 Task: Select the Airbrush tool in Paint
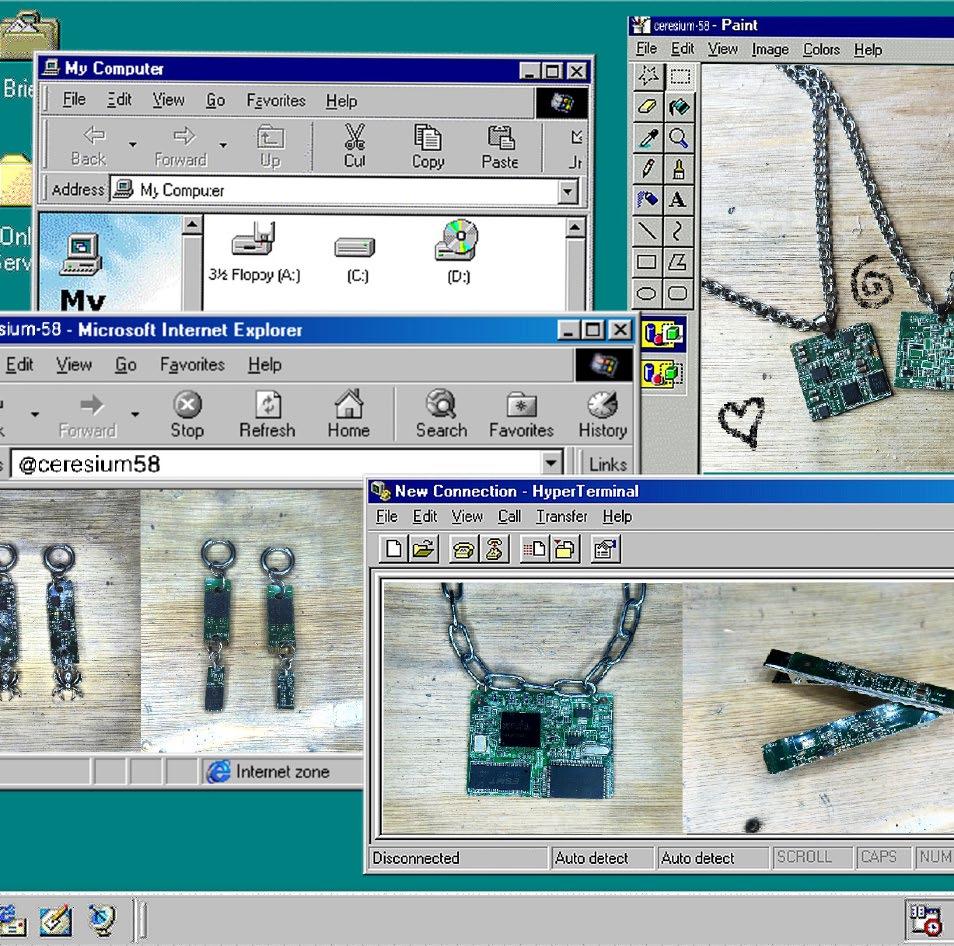[x=647, y=200]
